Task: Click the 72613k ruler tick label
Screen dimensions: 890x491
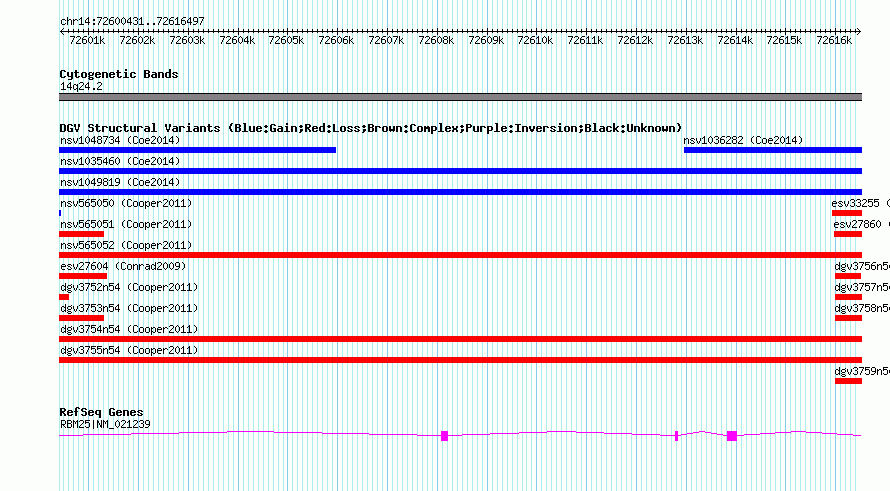Action: (x=685, y=40)
